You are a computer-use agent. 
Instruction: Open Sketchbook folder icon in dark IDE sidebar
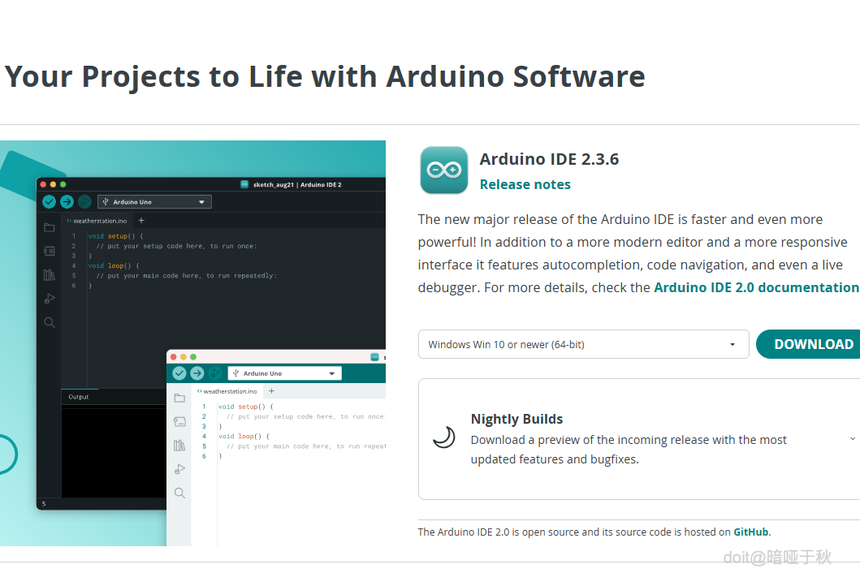[49, 228]
